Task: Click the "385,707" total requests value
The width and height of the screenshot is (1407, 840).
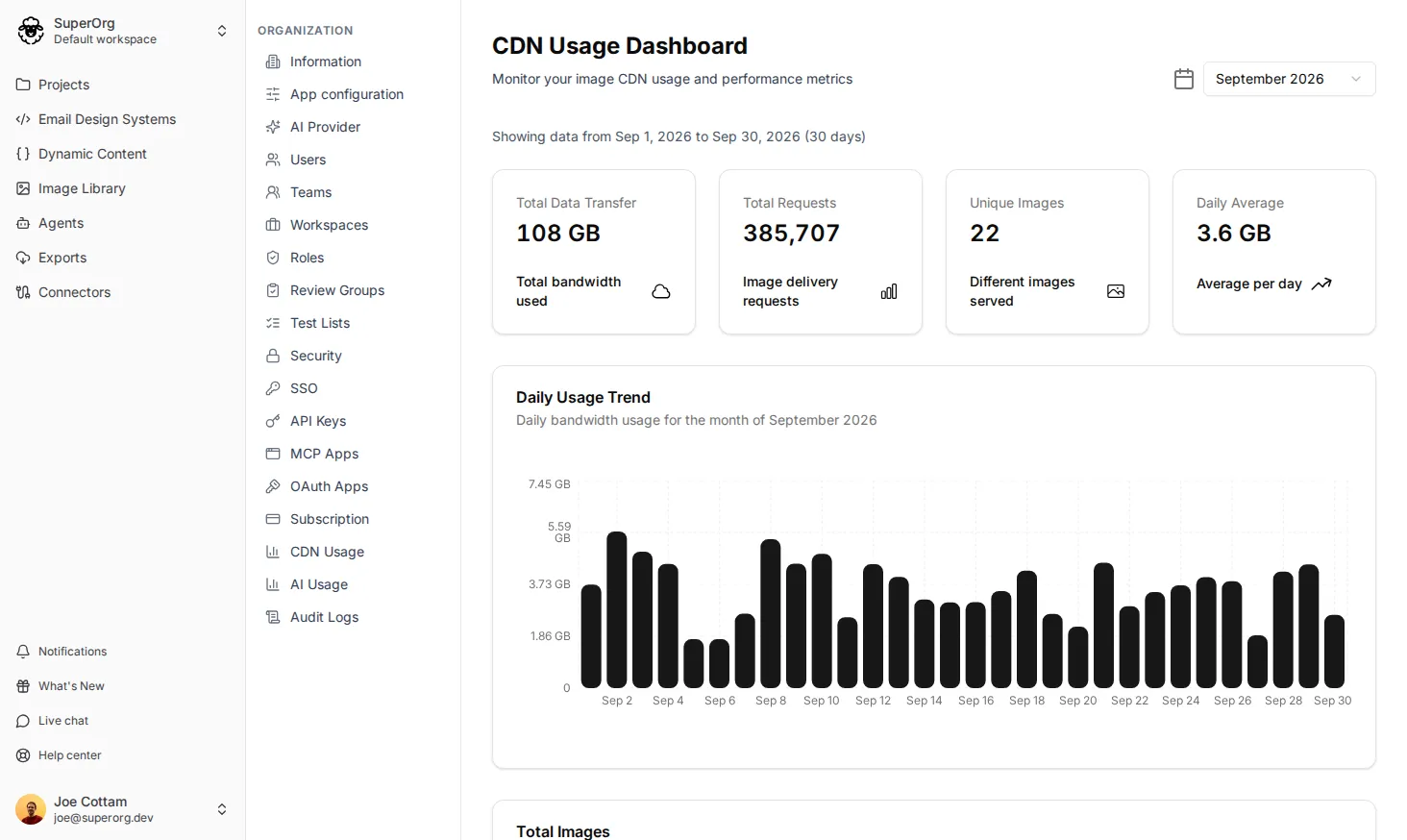Action: (x=791, y=233)
